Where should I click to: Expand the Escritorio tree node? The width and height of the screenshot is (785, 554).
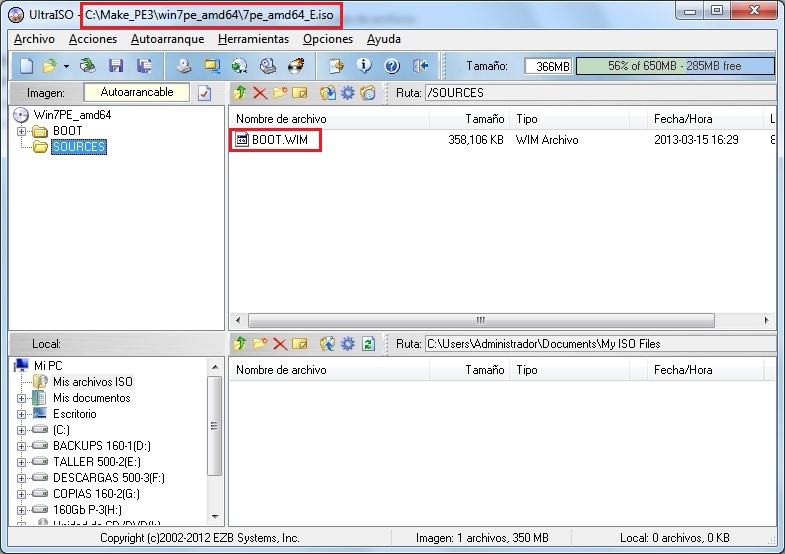pos(22,414)
